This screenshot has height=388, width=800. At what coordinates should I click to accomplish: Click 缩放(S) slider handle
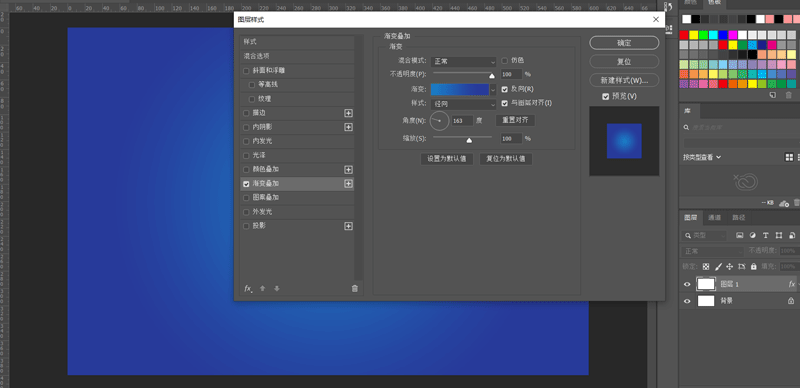click(x=469, y=140)
